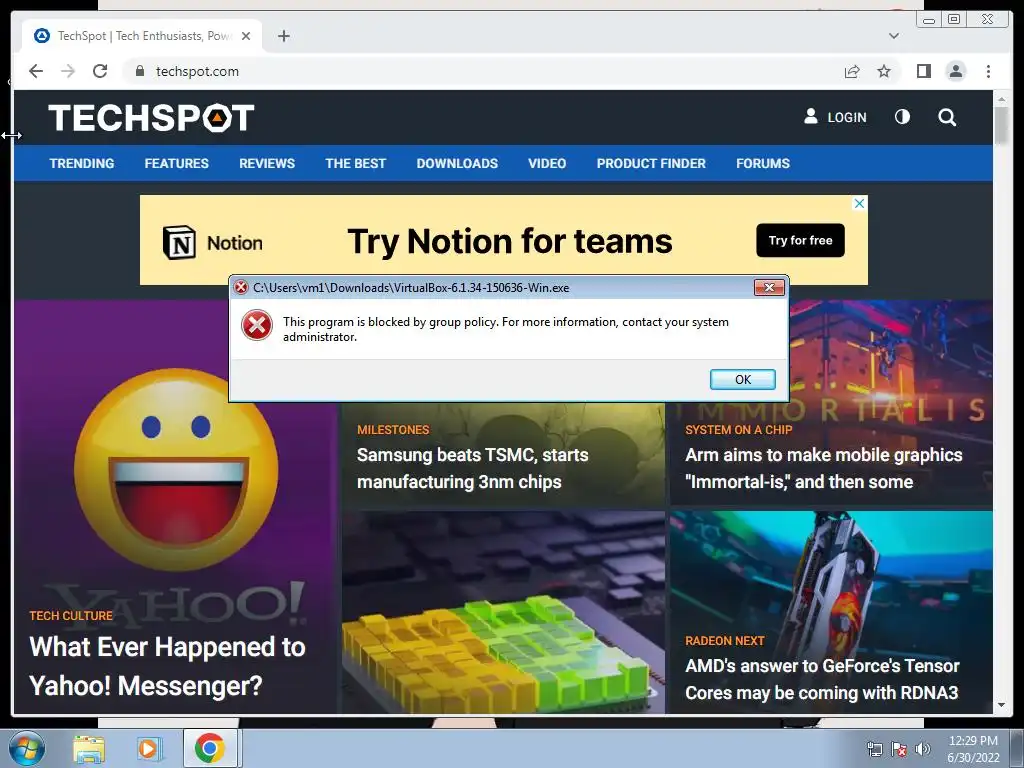
Task: Open the REVIEWS menu
Action: 266,163
